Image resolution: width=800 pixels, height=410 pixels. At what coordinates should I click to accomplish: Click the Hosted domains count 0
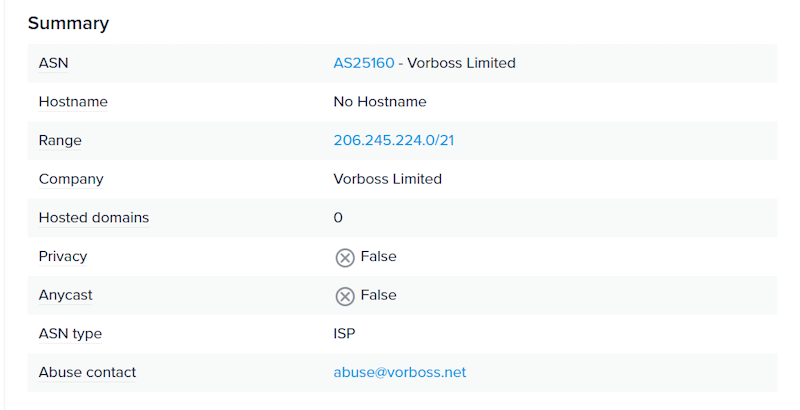pos(338,218)
